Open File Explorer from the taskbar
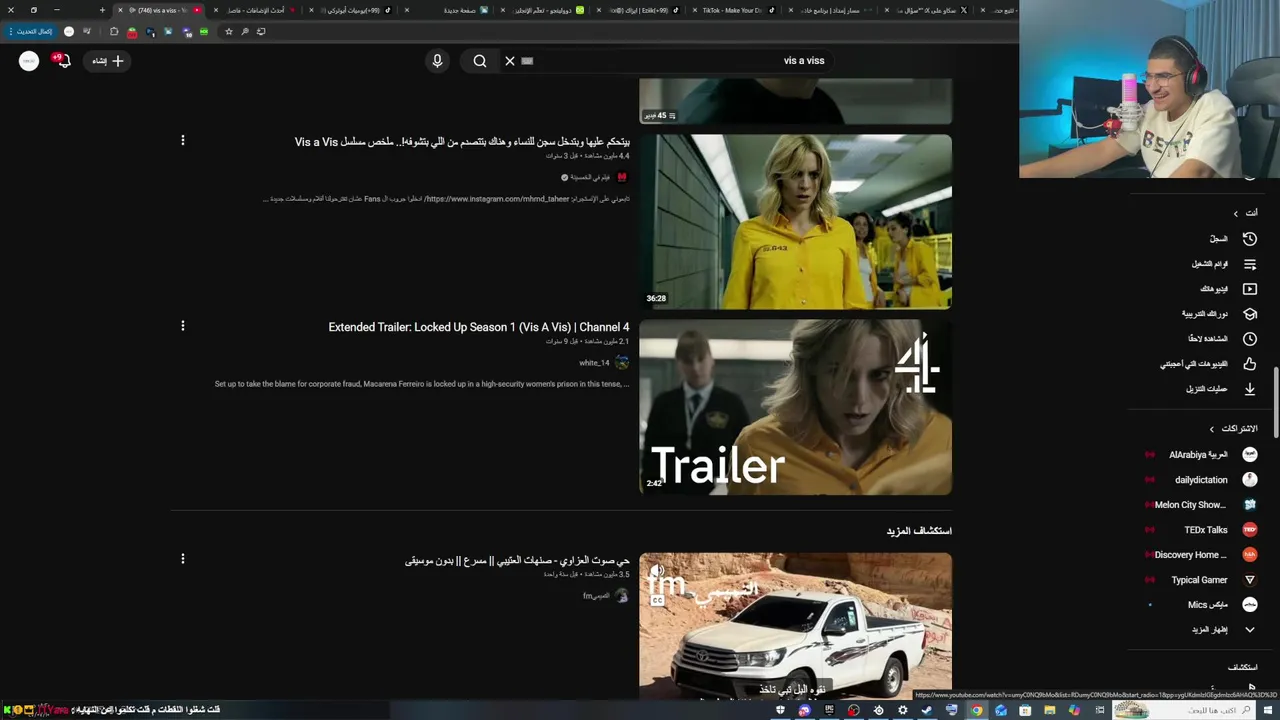 click(1050, 710)
